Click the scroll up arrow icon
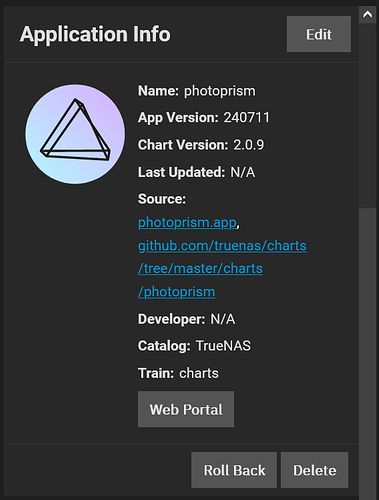The image size is (379, 500). tap(368, 15)
